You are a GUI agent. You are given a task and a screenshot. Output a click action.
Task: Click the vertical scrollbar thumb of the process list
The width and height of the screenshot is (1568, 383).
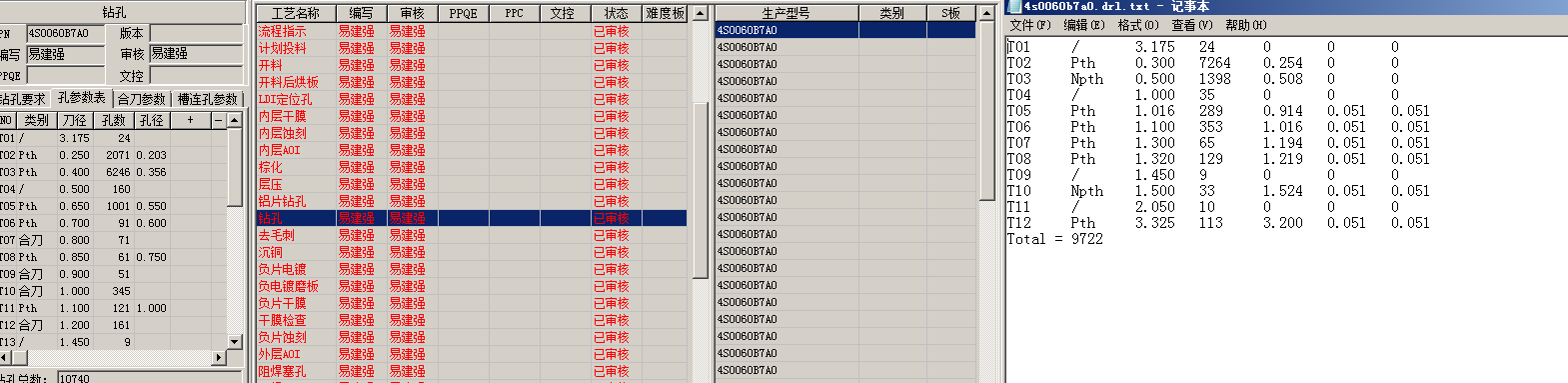tap(701, 189)
